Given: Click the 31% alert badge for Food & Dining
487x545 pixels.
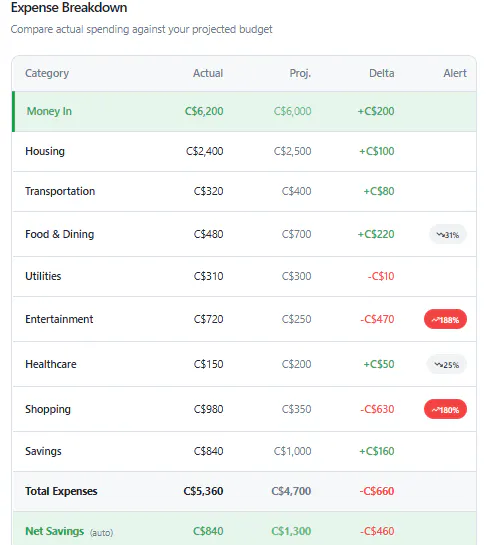Looking at the screenshot, I should tap(448, 234).
